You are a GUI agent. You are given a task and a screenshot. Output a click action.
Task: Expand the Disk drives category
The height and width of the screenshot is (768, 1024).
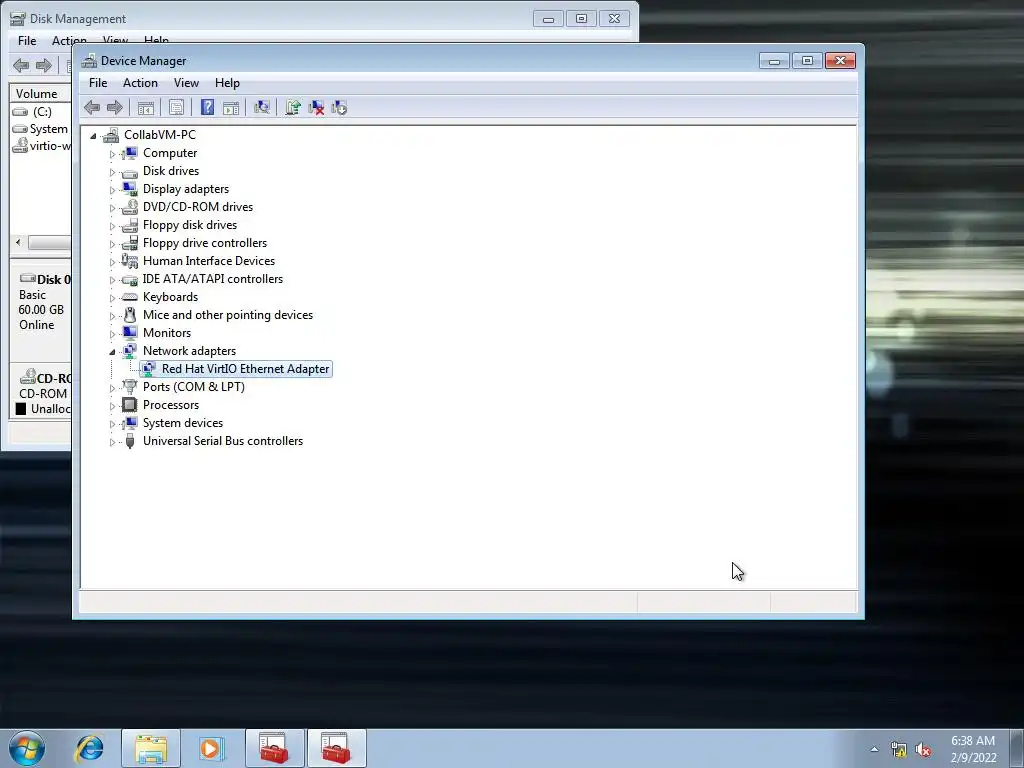tap(112, 172)
